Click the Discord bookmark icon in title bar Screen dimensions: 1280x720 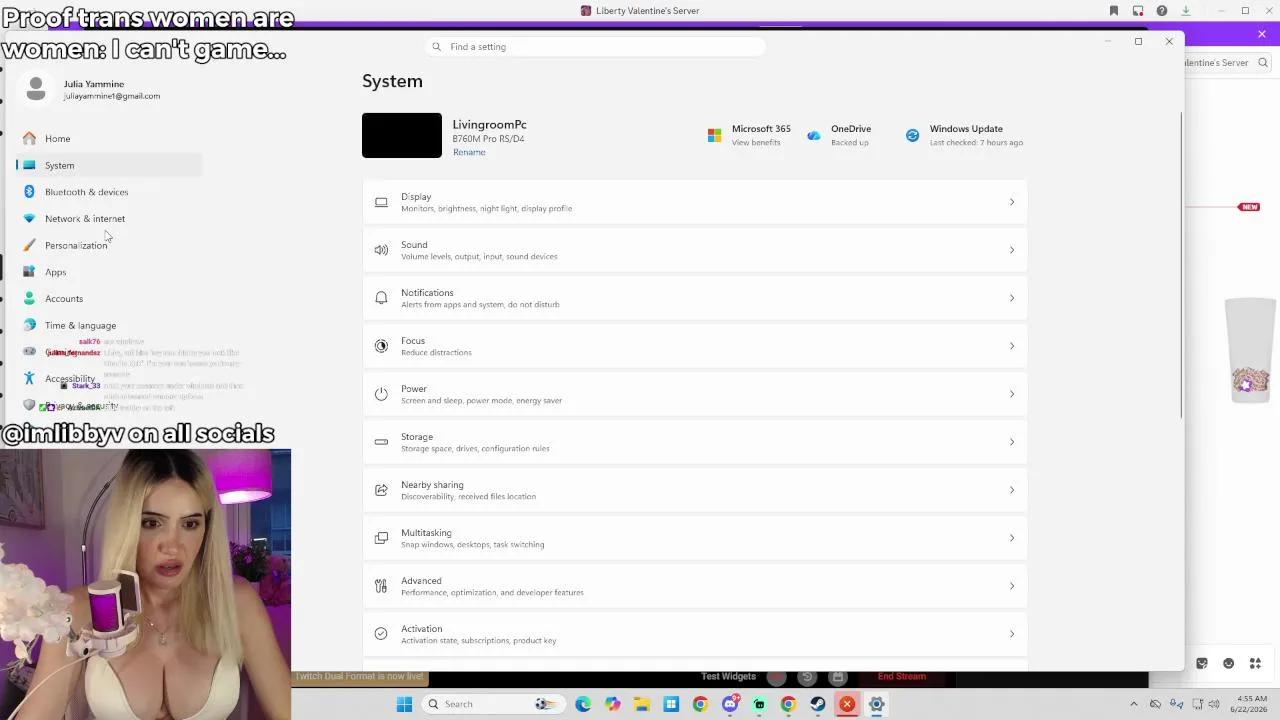pos(1114,11)
